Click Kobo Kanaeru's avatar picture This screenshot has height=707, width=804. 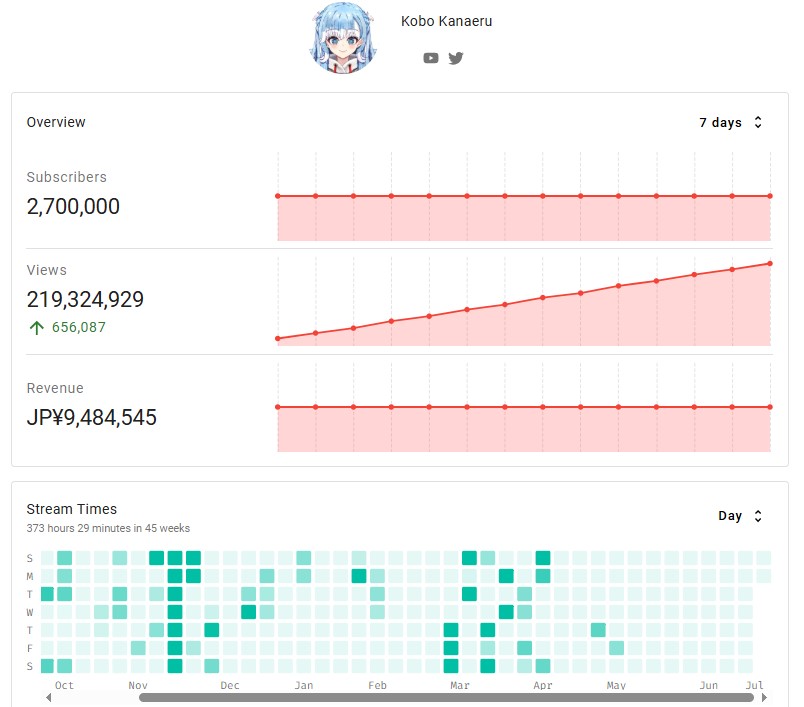343,38
